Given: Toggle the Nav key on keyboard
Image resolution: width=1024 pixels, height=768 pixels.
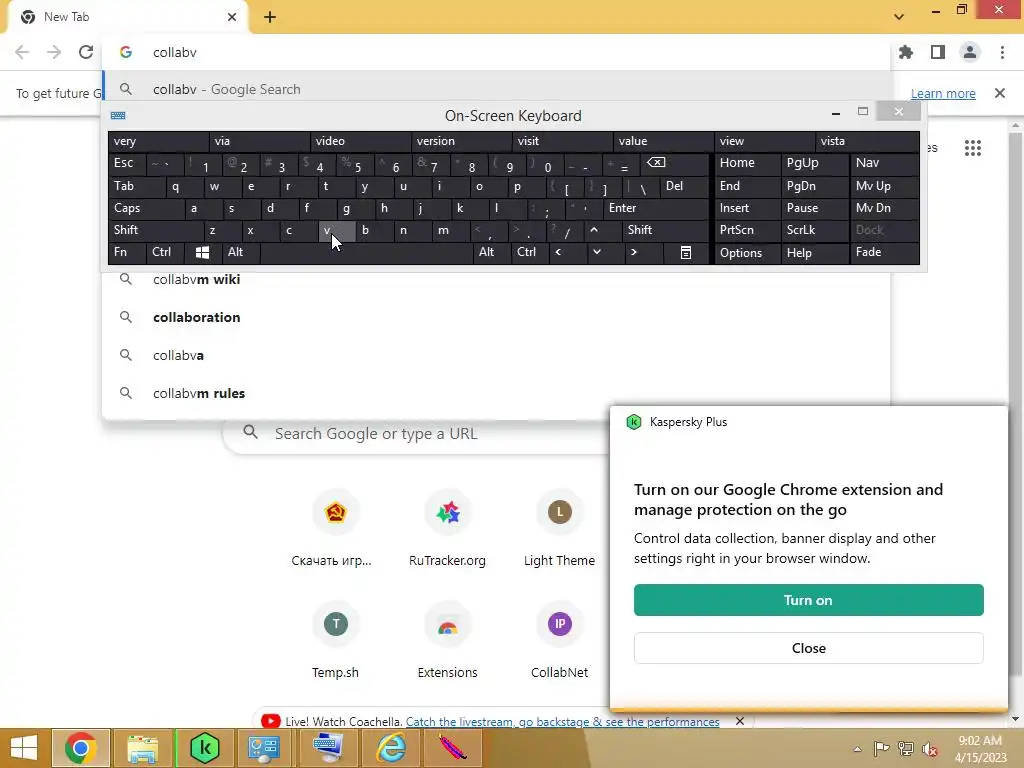Looking at the screenshot, I should click(884, 163).
